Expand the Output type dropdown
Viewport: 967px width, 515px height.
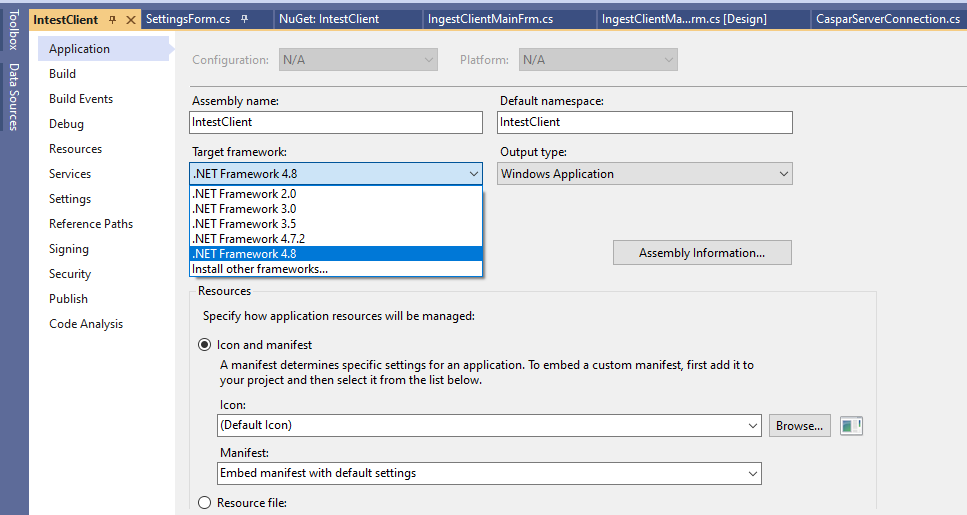(644, 174)
